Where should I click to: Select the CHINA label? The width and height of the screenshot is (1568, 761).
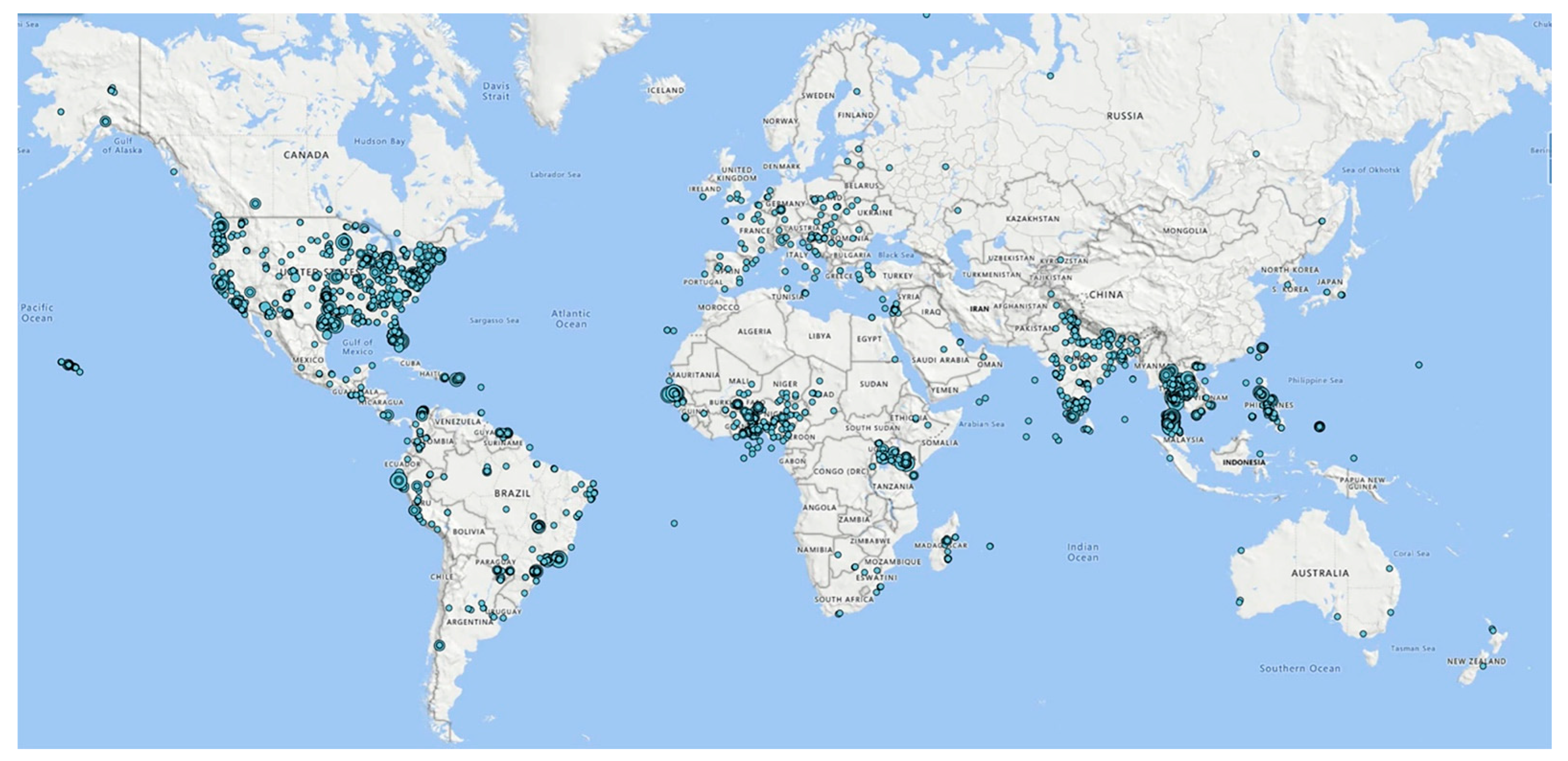(x=1106, y=295)
